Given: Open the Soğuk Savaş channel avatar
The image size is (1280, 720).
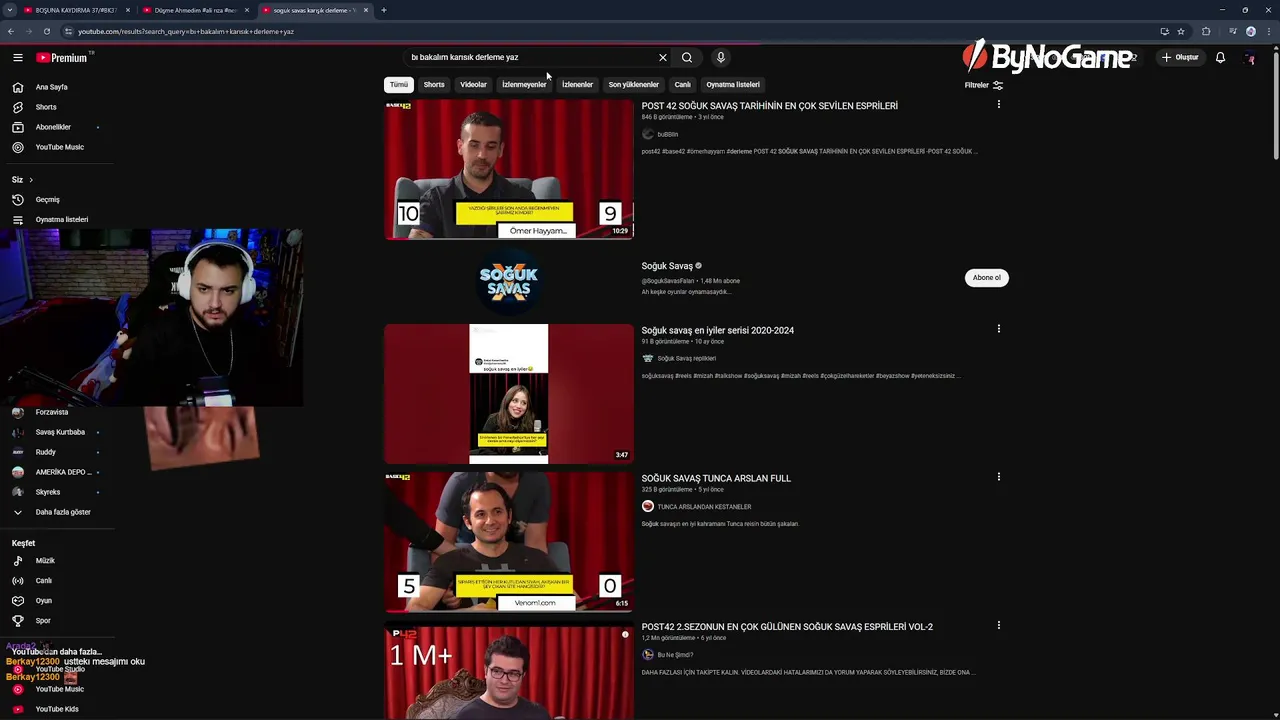Looking at the screenshot, I should [509, 281].
